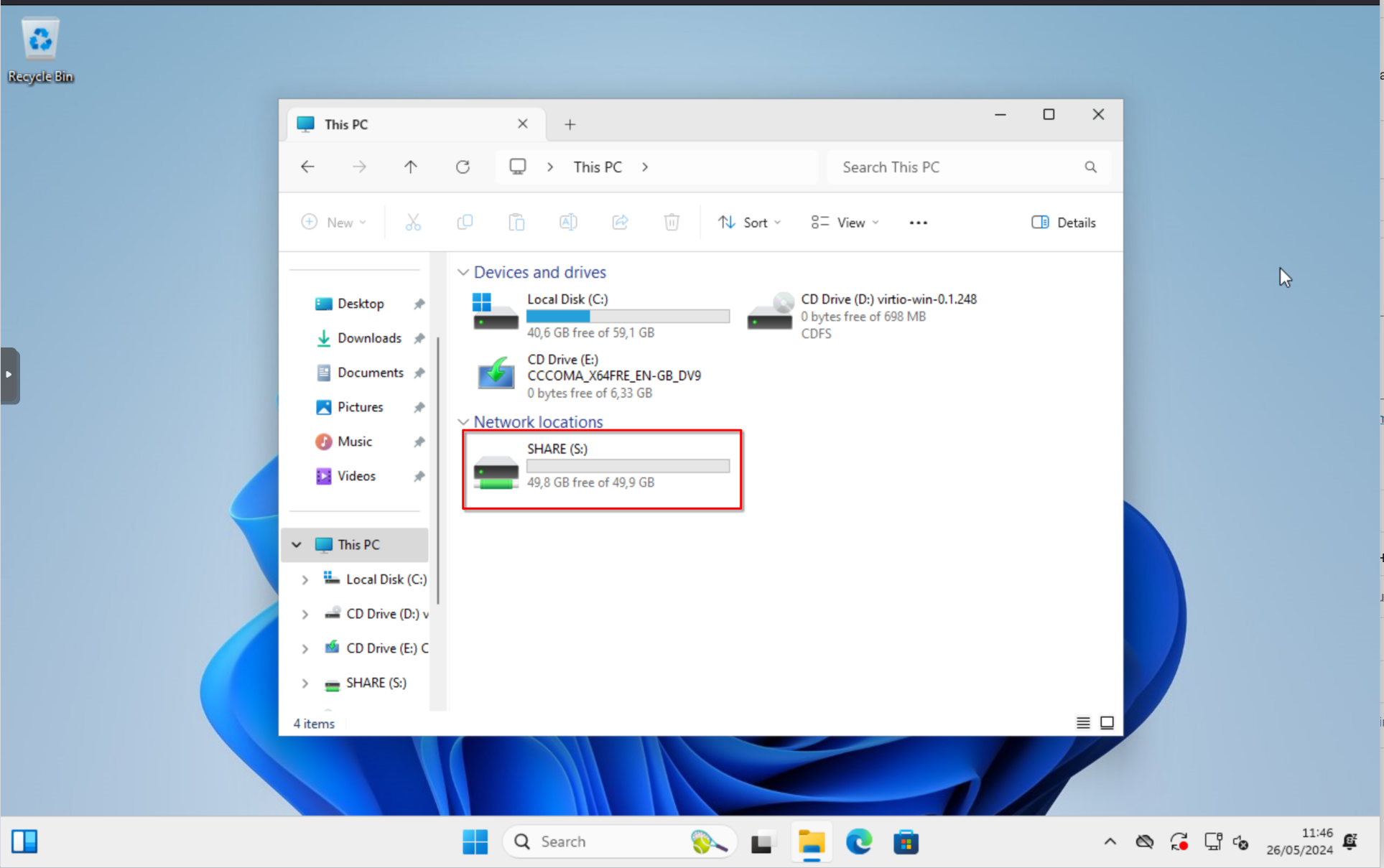Viewport: 1384px width, 868px height.
Task: Refresh the This PC view
Action: point(463,167)
